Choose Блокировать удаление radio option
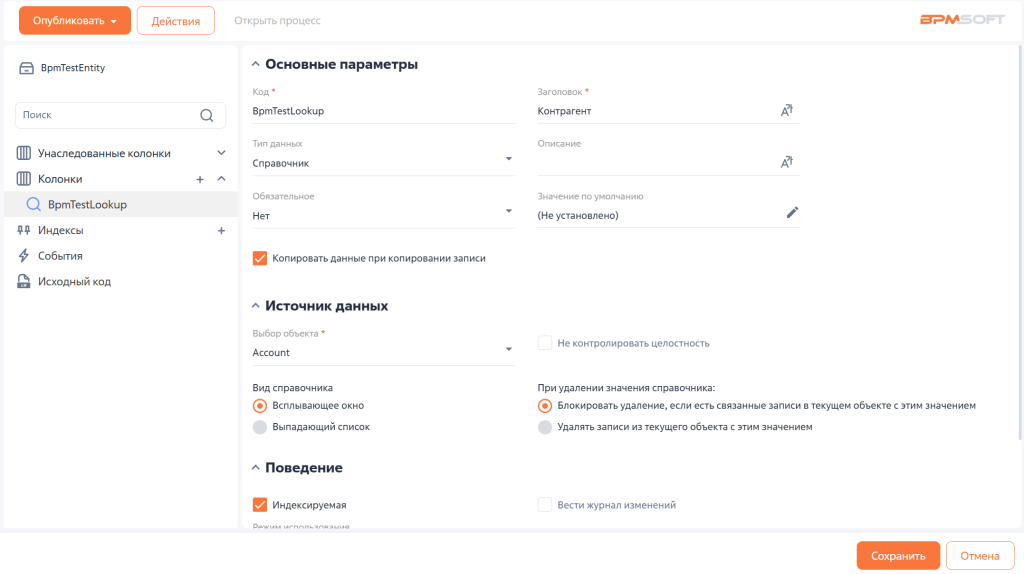Screen dimensions: 1024x574 point(545,406)
